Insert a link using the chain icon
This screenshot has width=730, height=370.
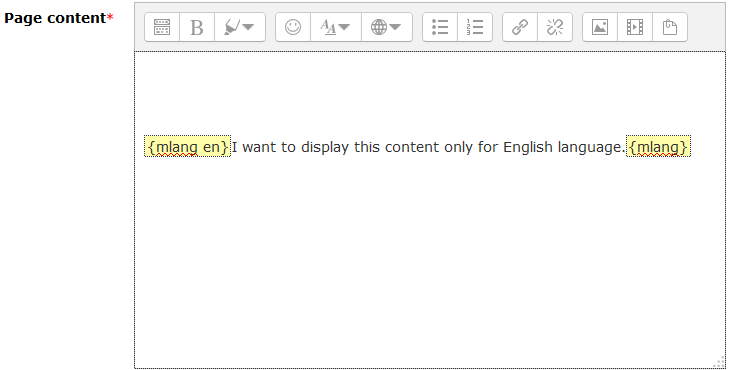[x=520, y=27]
